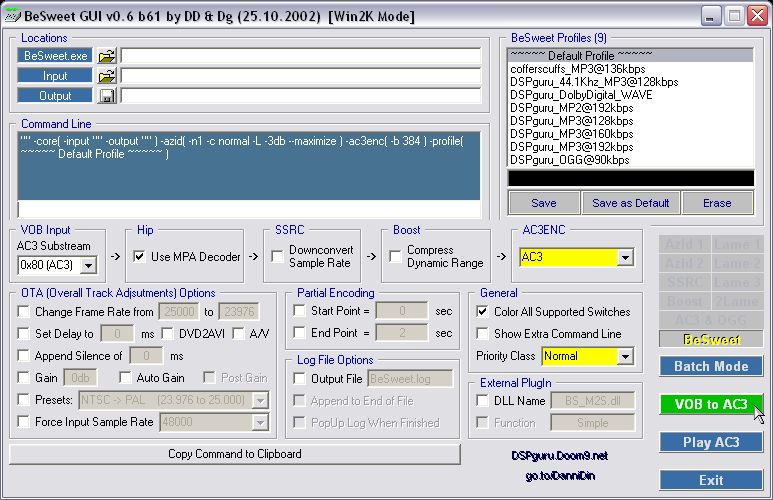Click the Exit button

(711, 480)
